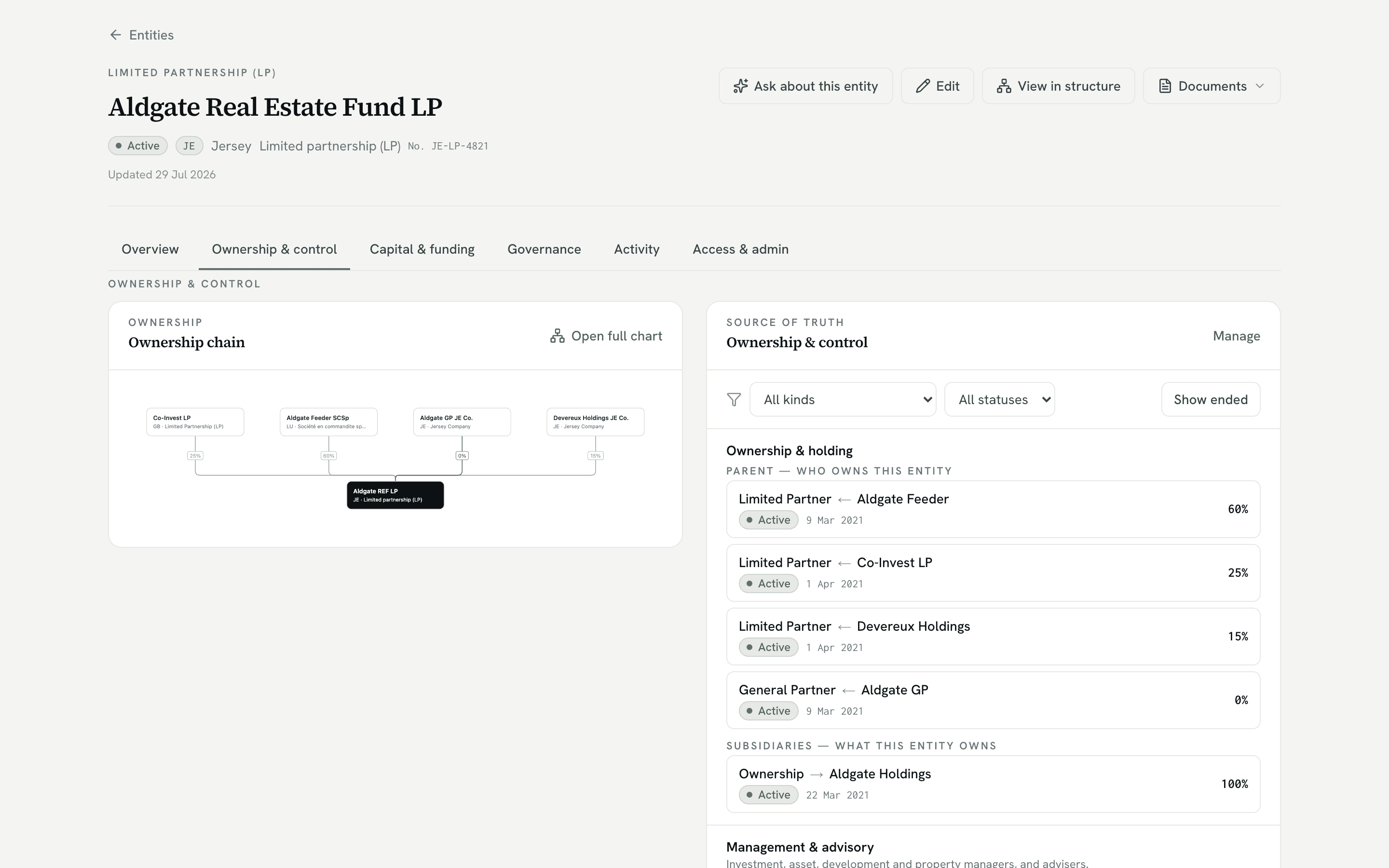The width and height of the screenshot is (1389, 868).
Task: Open the Aldgate GP general partner row
Action: click(993, 700)
